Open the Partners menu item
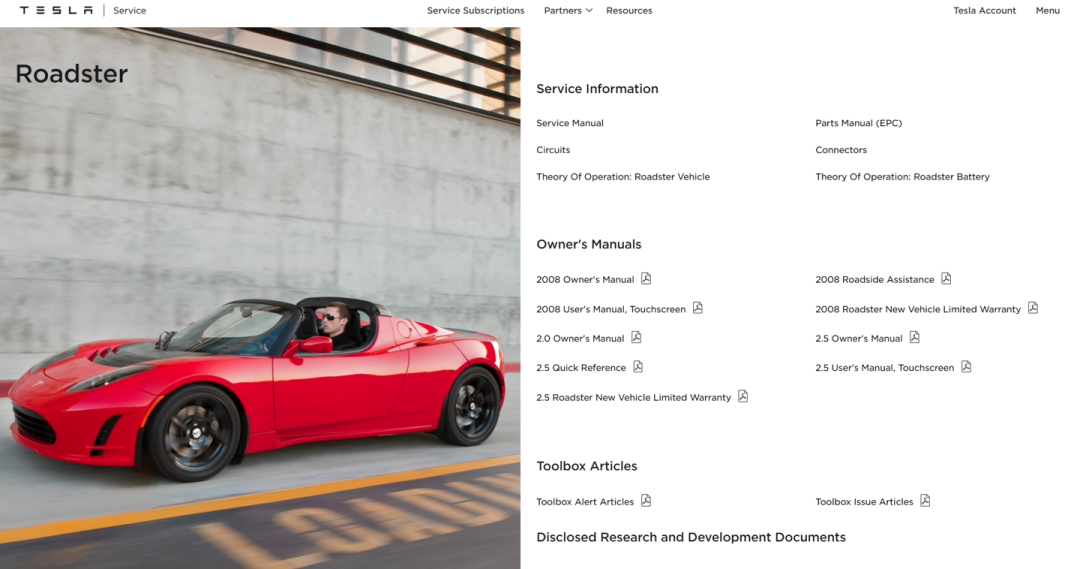Image resolution: width=1080 pixels, height=569 pixels. click(x=563, y=10)
